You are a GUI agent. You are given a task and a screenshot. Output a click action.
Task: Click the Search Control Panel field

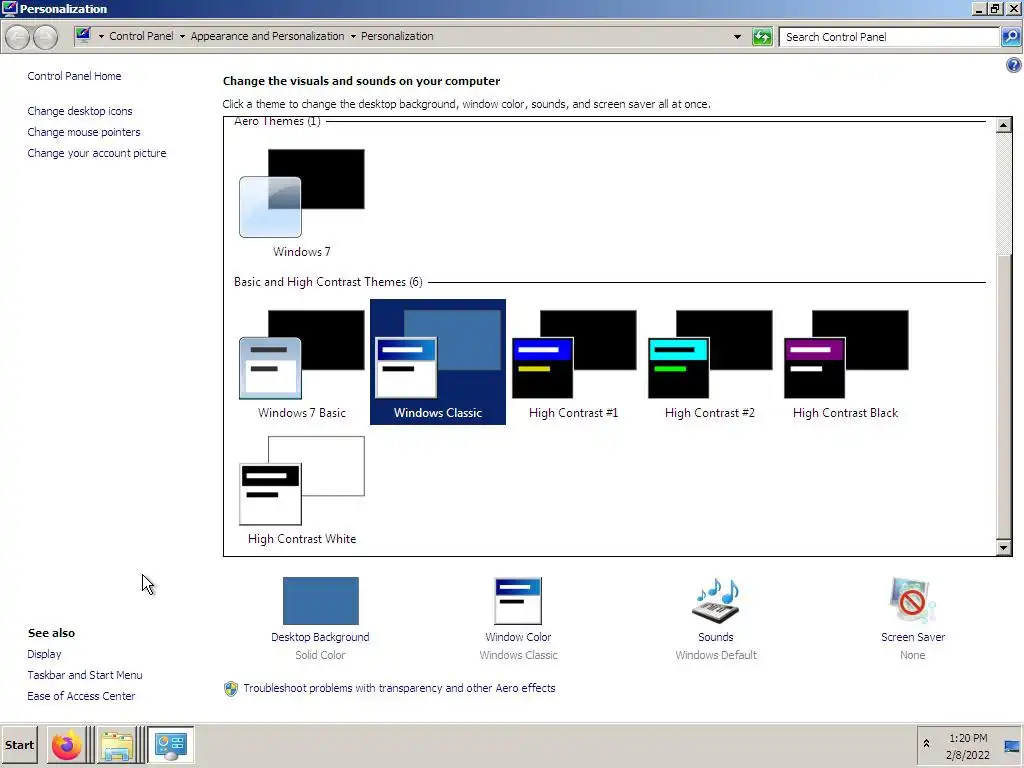point(889,37)
